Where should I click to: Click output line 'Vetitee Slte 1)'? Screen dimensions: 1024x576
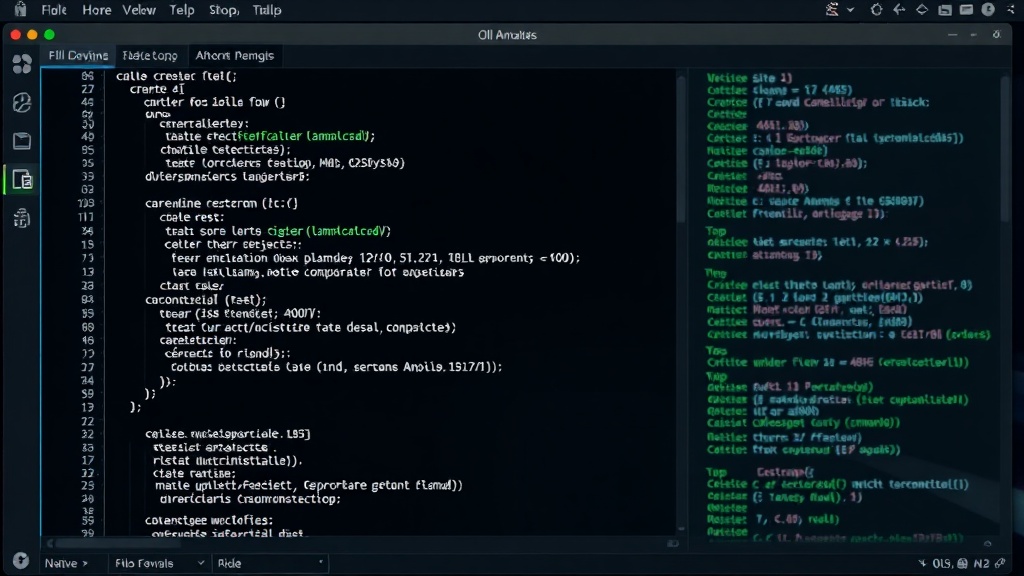(749, 78)
